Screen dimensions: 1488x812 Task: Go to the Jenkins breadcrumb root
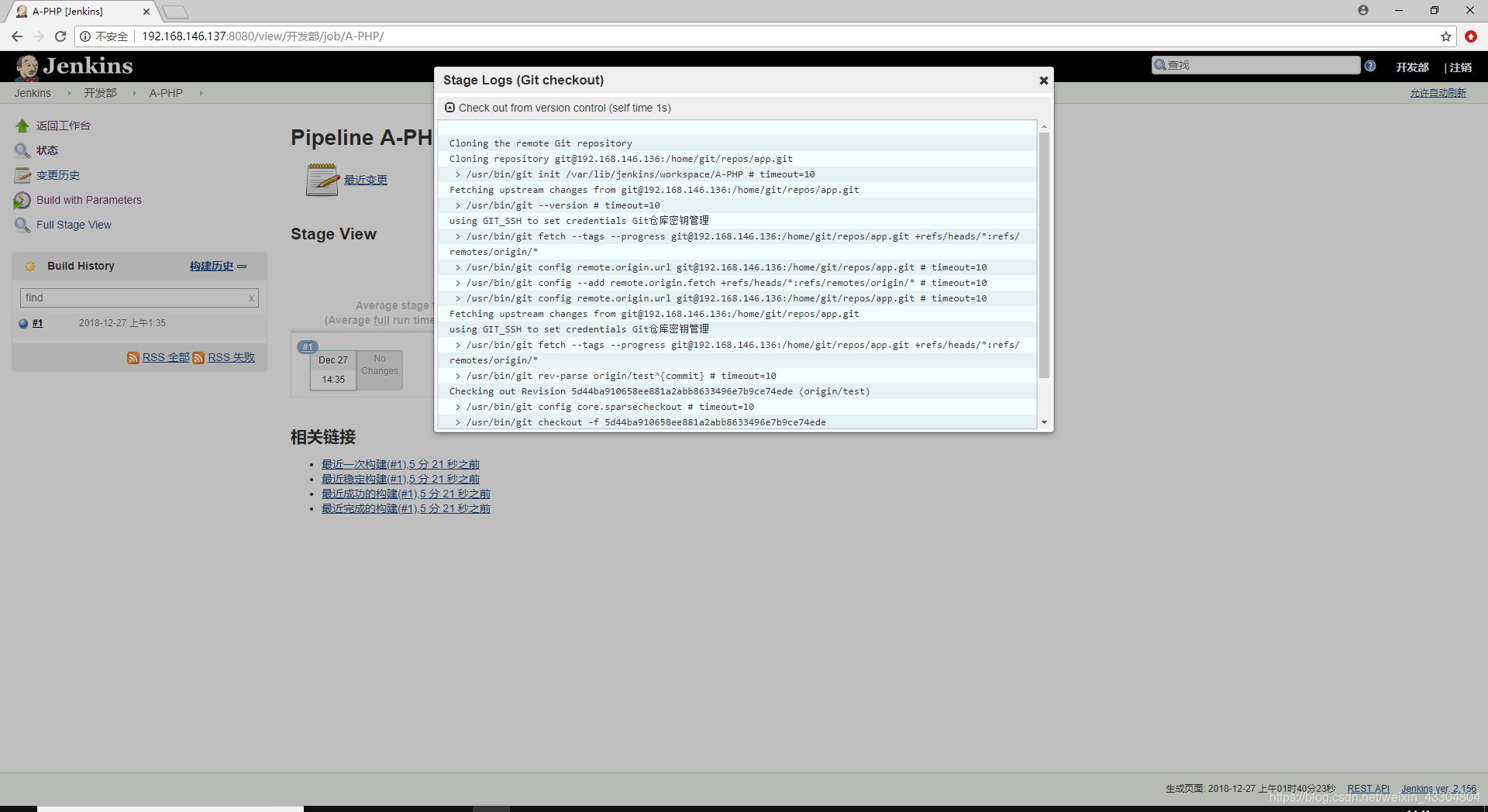tap(33, 93)
